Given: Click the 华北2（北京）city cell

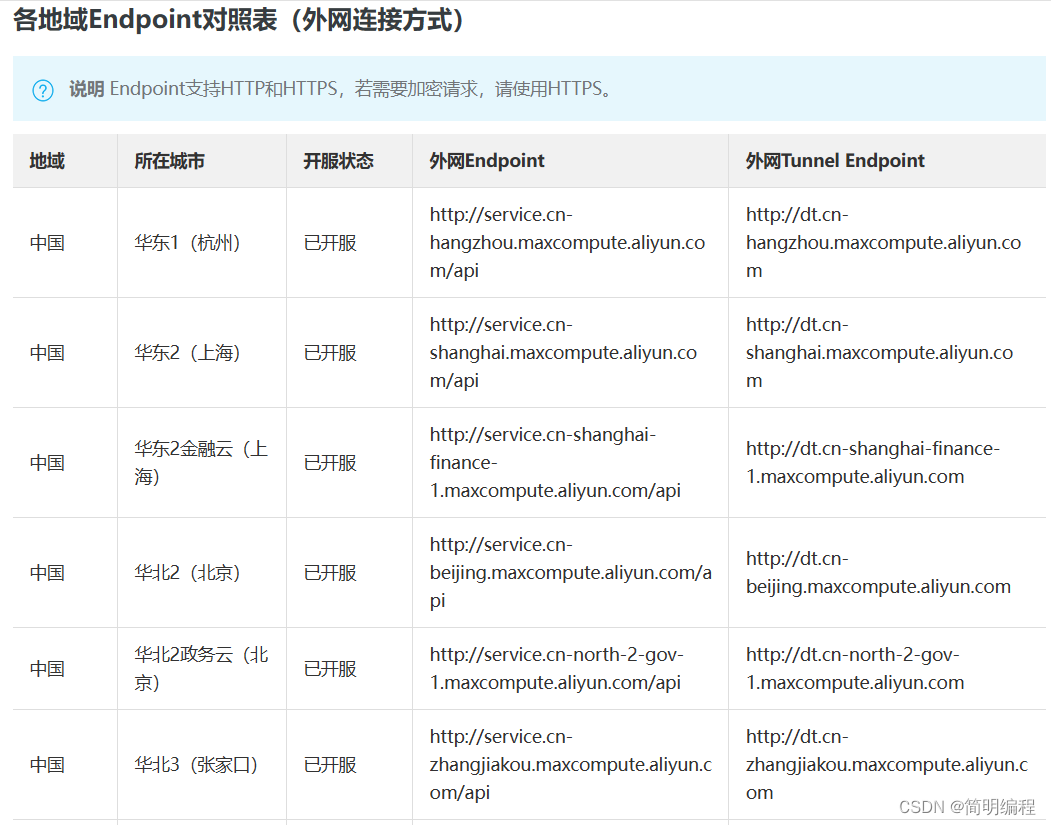Looking at the screenshot, I should [x=188, y=573].
